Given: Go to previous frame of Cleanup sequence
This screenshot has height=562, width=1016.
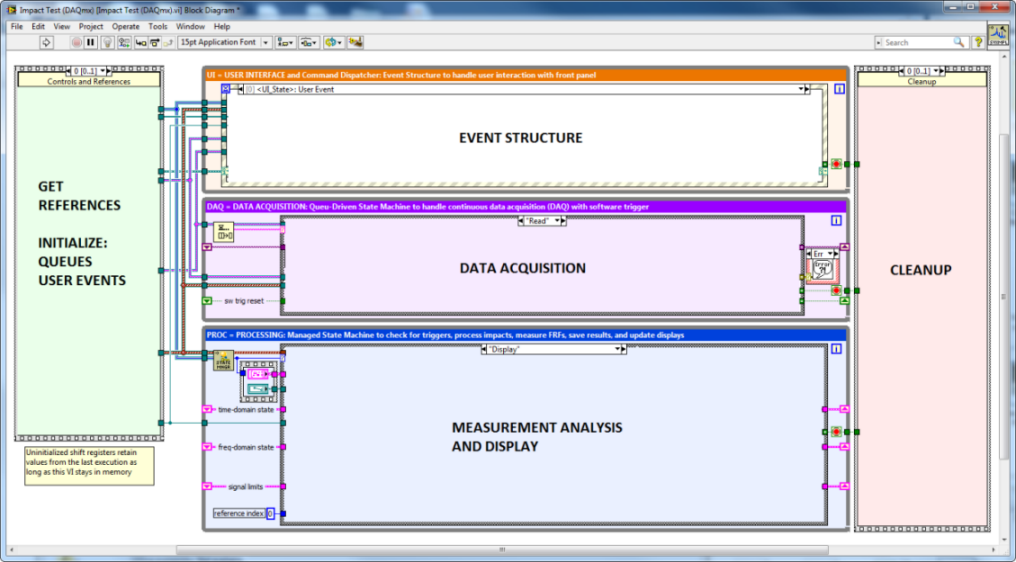Looking at the screenshot, I should tap(902, 71).
